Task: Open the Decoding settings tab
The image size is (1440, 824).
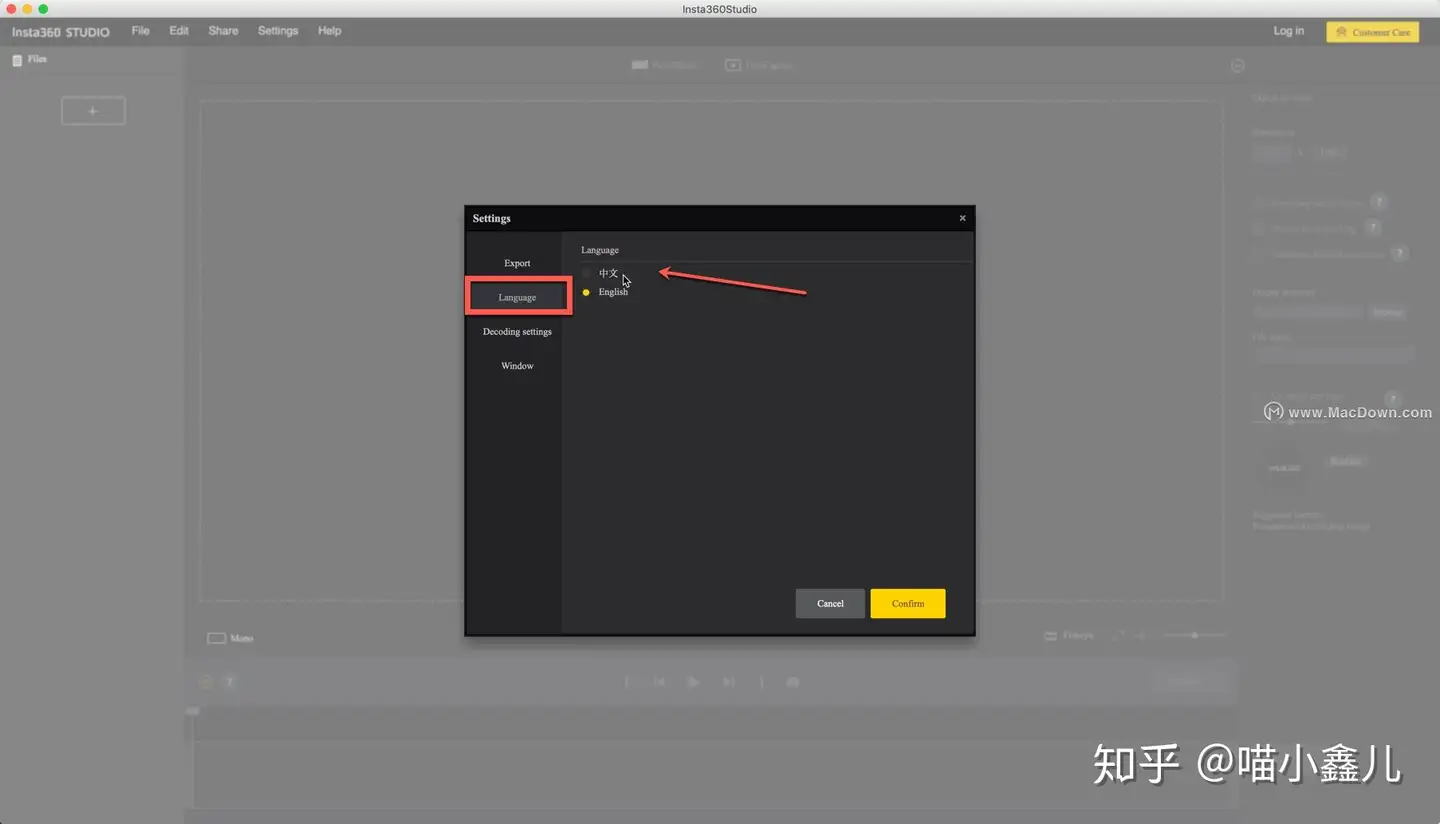Action: tap(517, 331)
